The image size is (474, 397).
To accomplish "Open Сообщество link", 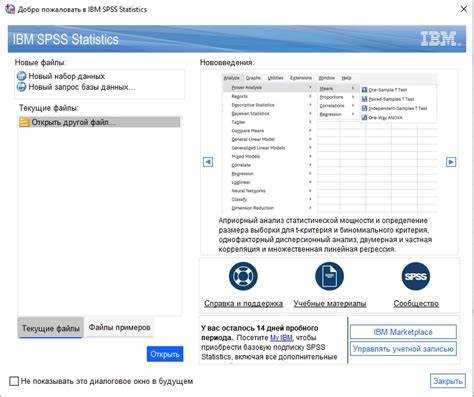I will [416, 304].
